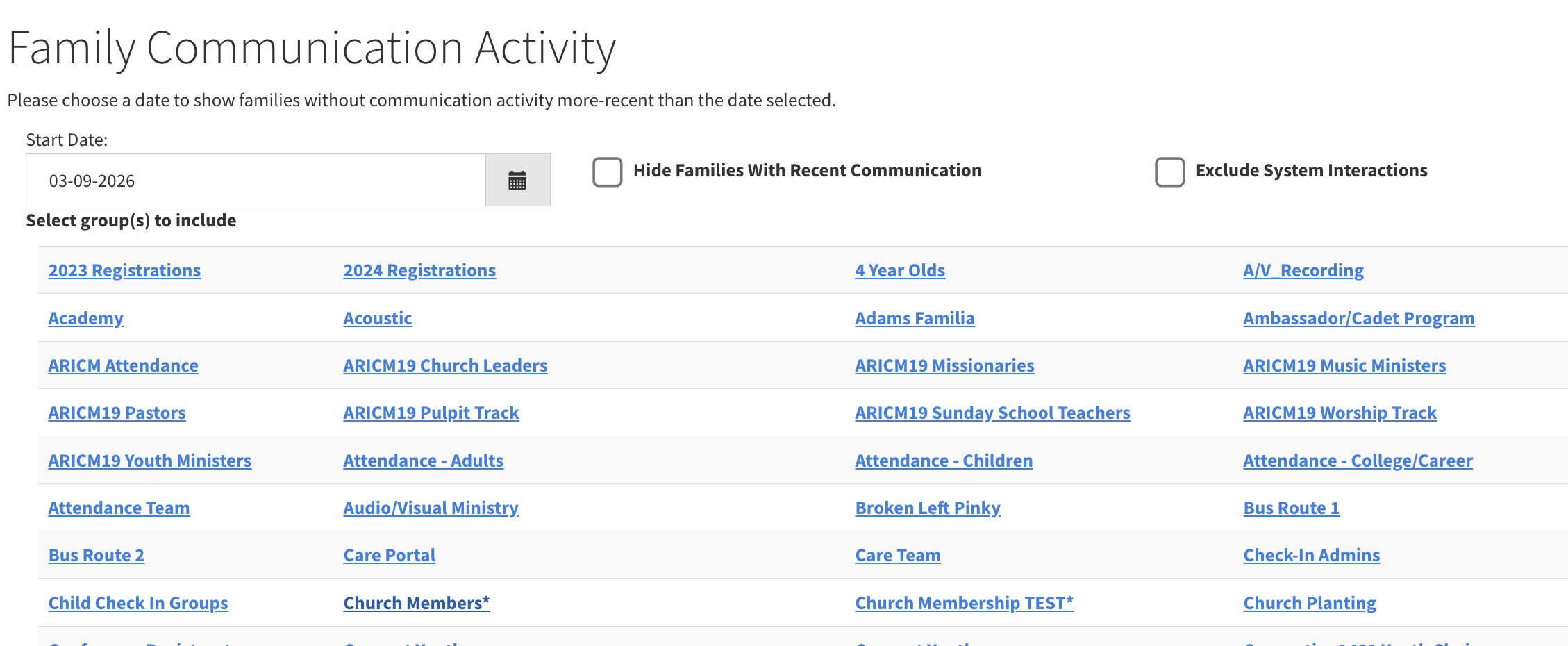
Task: Include the Ambassador/Cadet Program group
Action: [x=1359, y=319]
